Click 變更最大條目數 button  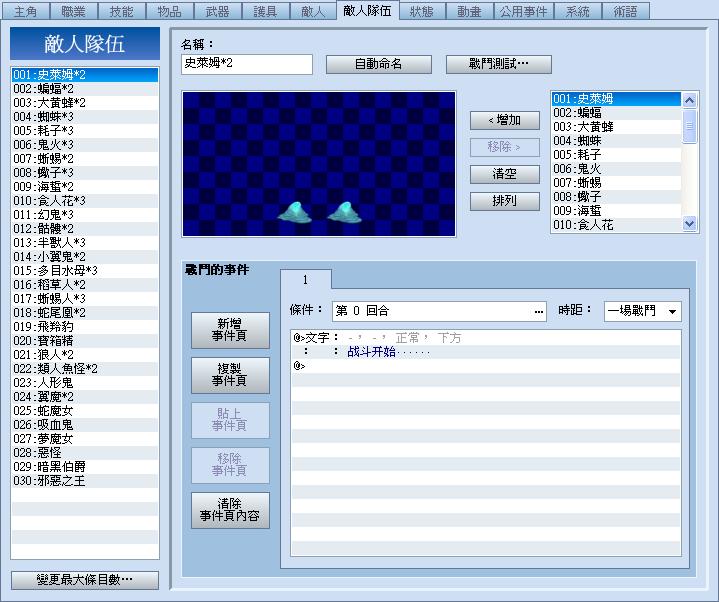click(x=85, y=580)
